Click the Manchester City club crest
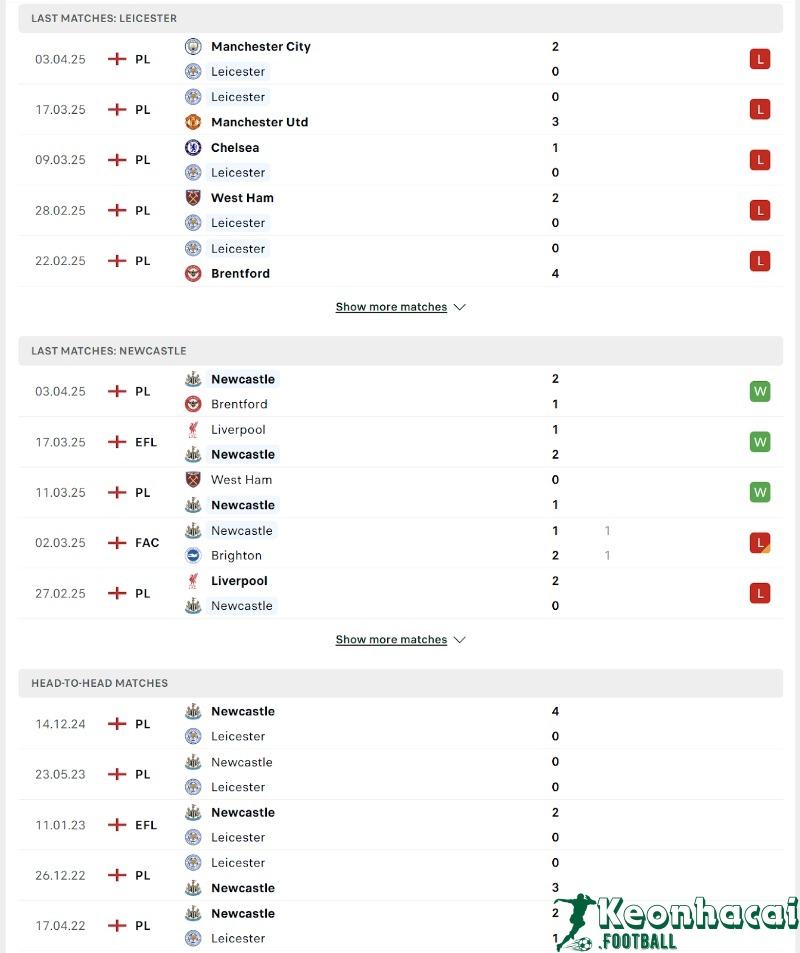The image size is (800, 953). [x=193, y=46]
